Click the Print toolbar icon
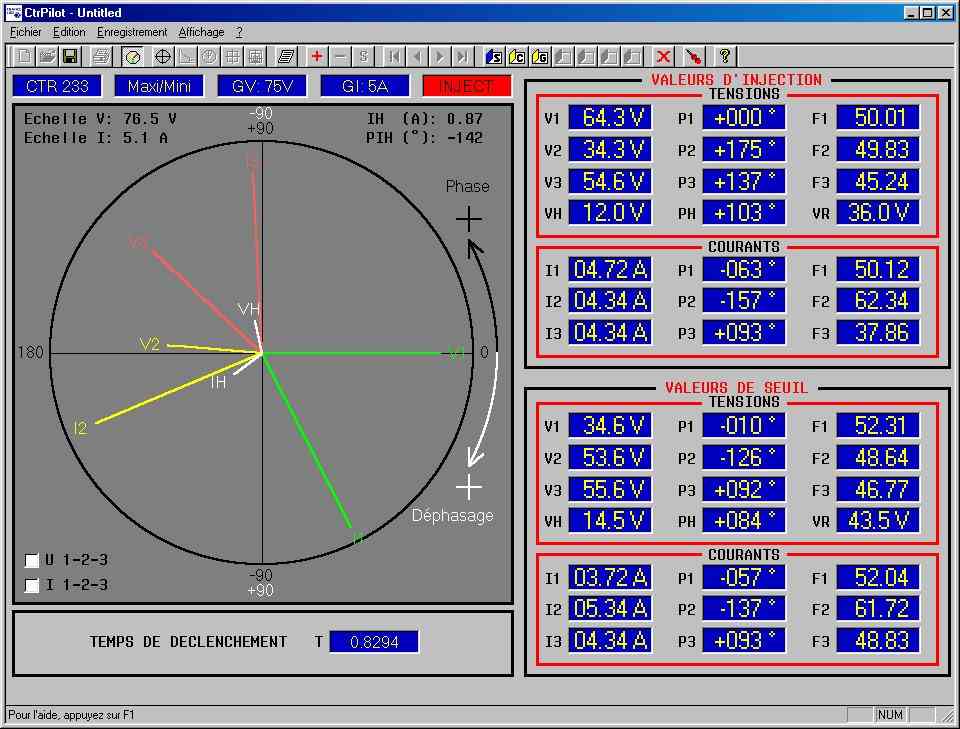960x729 pixels. 102,57
